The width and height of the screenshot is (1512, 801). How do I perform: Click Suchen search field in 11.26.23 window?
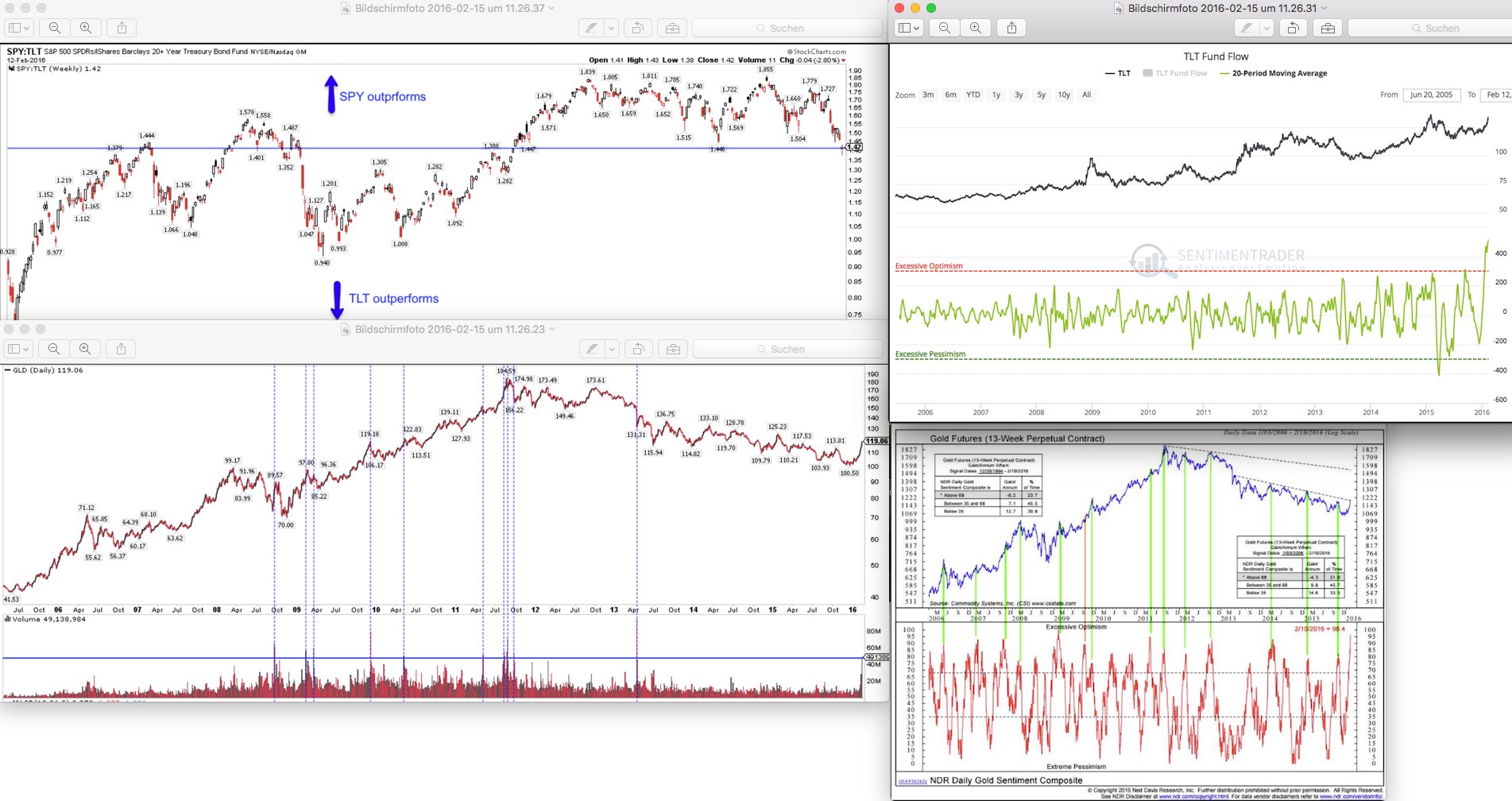788,349
